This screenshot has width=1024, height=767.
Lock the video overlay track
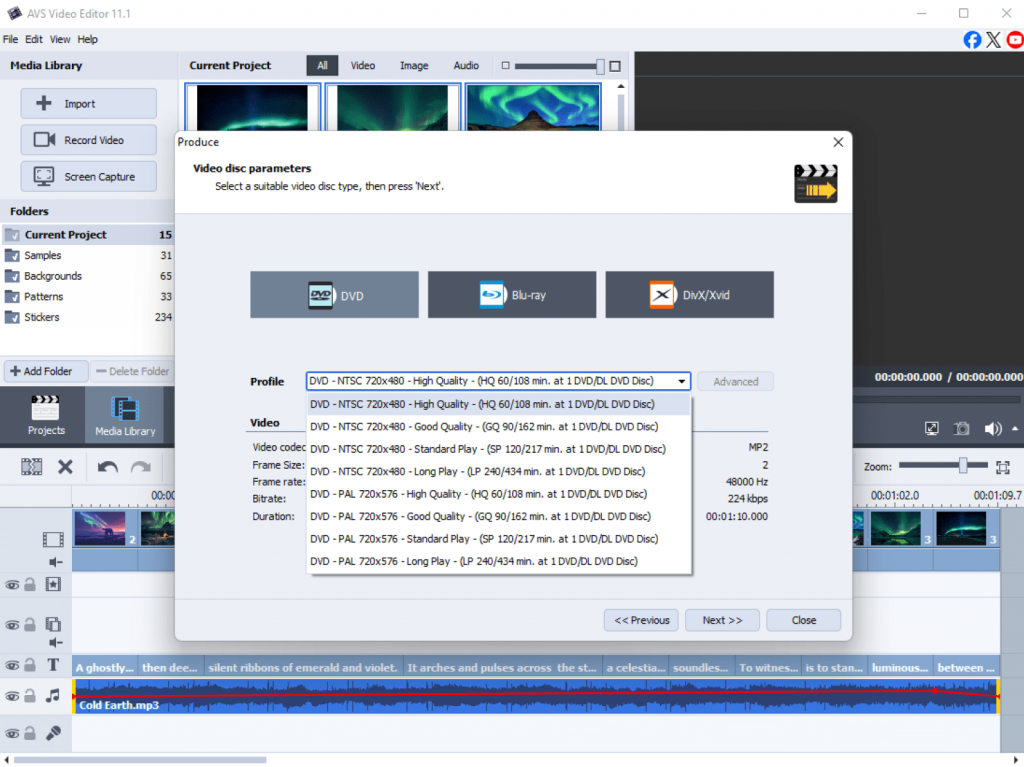click(x=30, y=625)
